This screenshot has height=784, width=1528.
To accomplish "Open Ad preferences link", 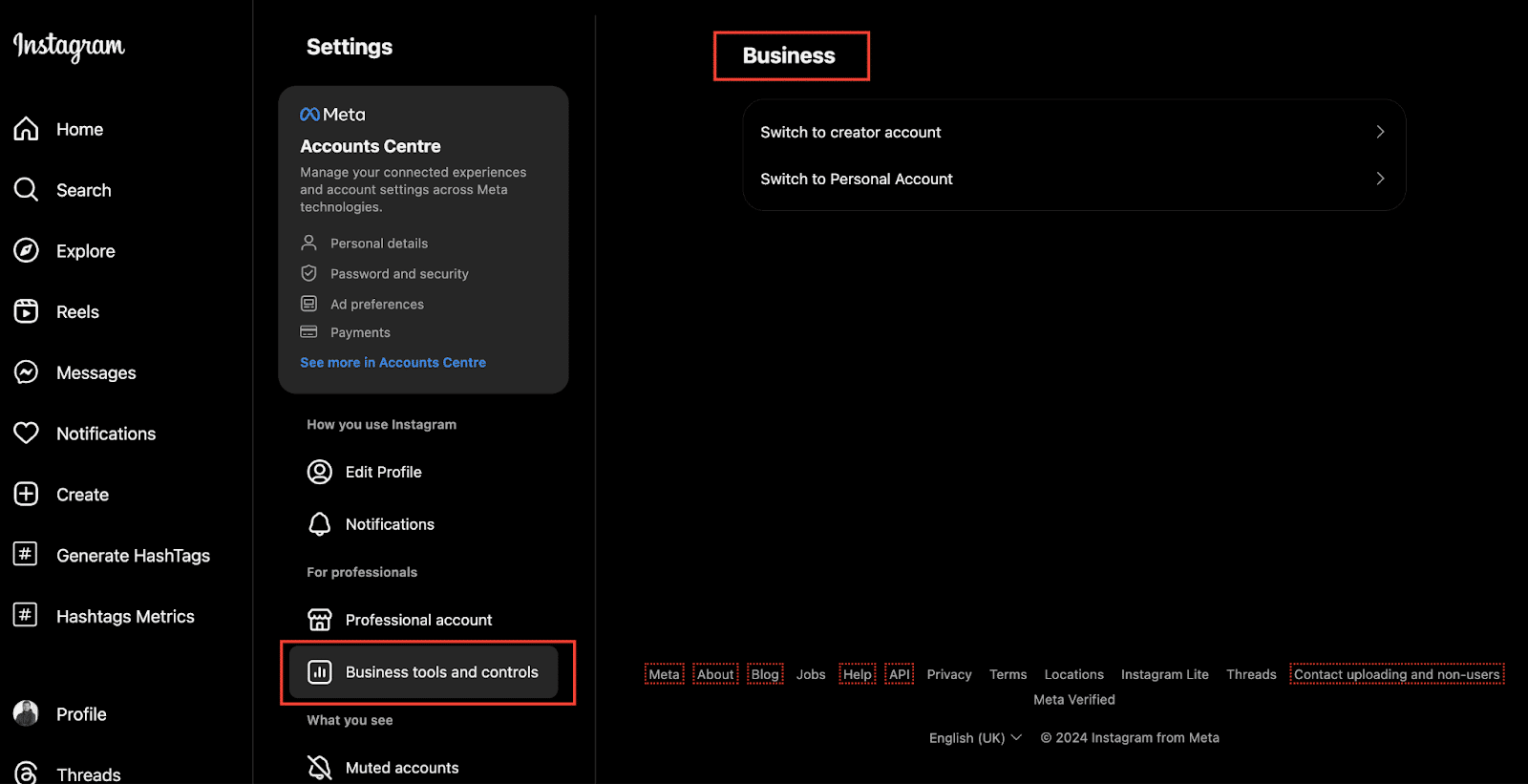I will (x=377, y=305).
